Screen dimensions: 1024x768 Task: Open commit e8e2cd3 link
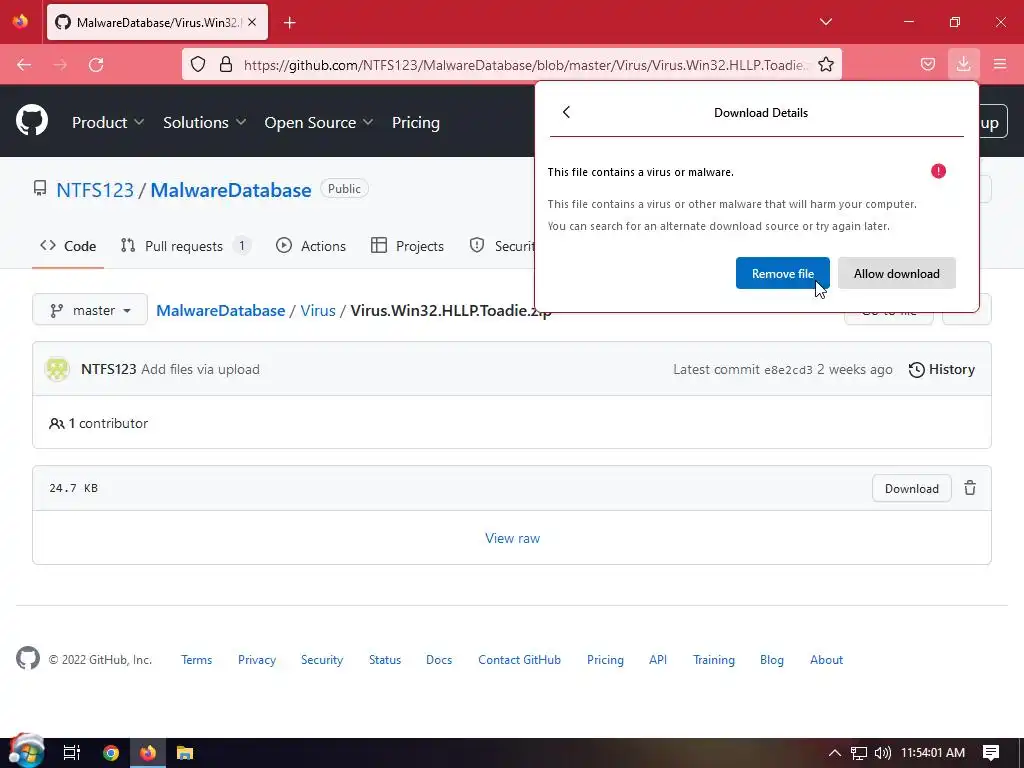788,370
